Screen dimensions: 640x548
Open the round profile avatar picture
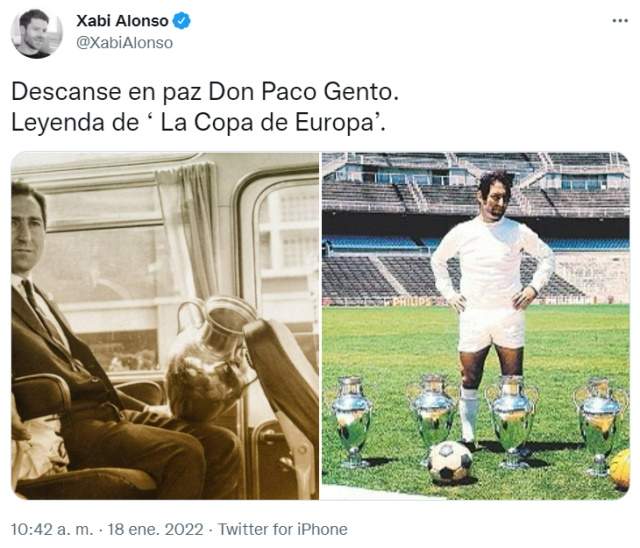tap(37, 33)
